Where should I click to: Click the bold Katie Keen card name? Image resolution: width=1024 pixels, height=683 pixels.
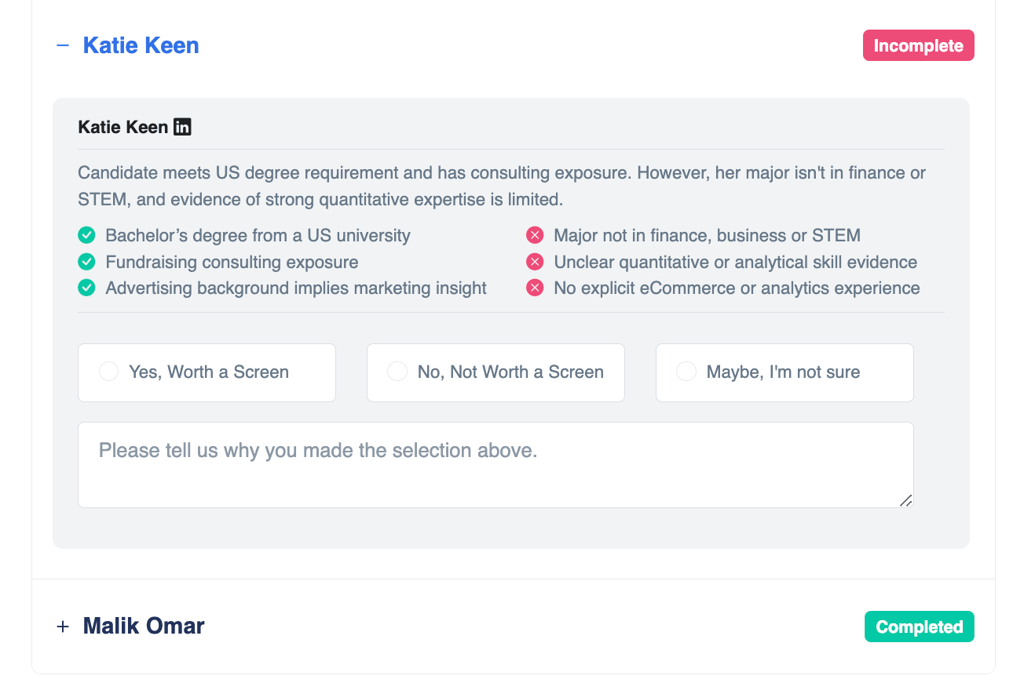[123, 127]
